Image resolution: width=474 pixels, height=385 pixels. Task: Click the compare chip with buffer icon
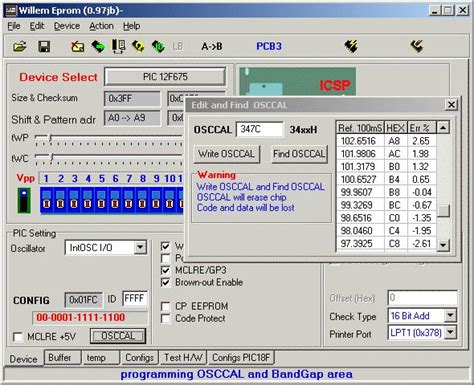pyautogui.click(x=118, y=46)
